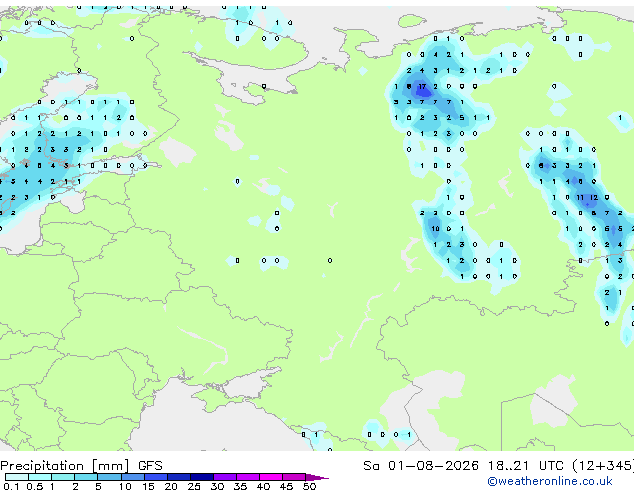Click the map precipitation value '12'
Viewport: 634px width, 490px height.
coord(594,198)
